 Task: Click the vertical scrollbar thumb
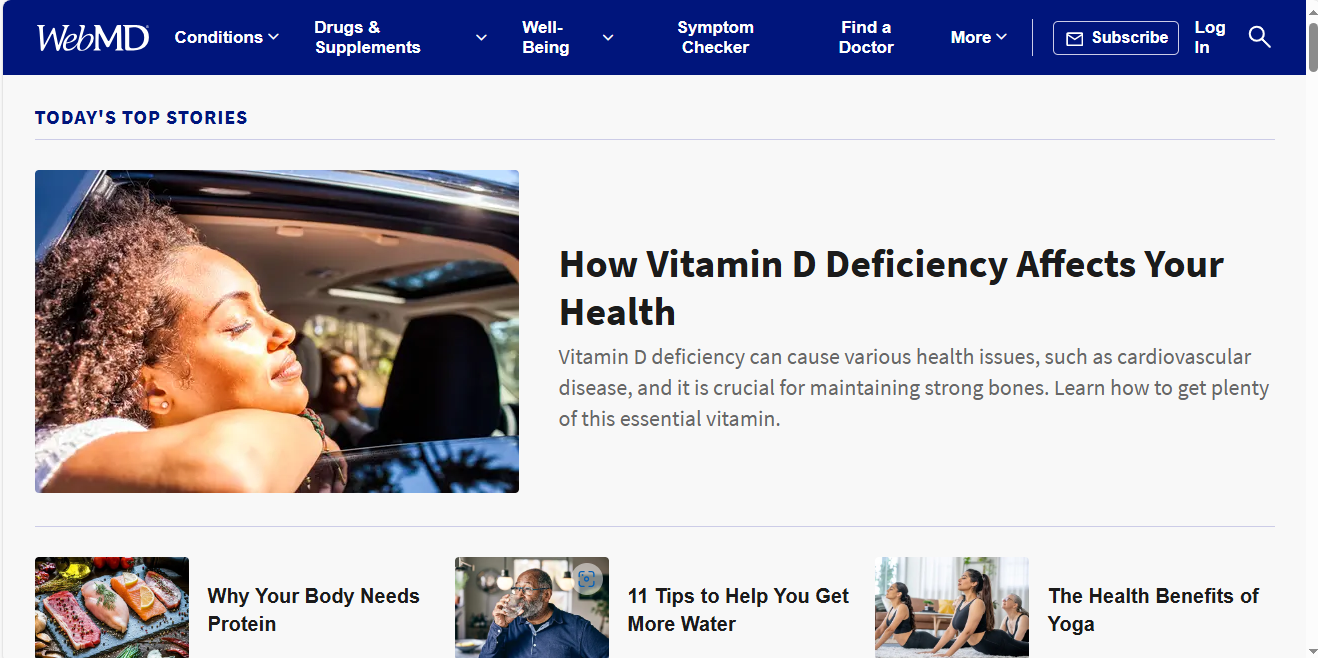pos(1312,48)
